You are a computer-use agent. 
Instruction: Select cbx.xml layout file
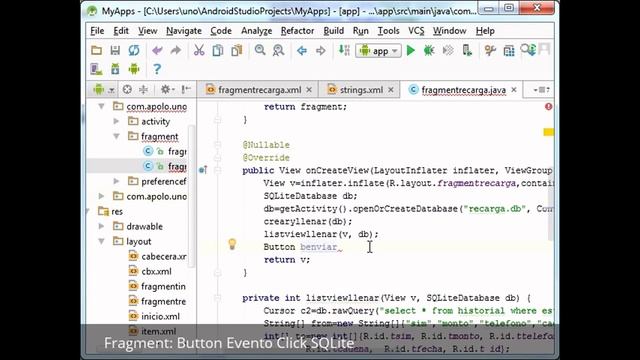tap(150, 271)
